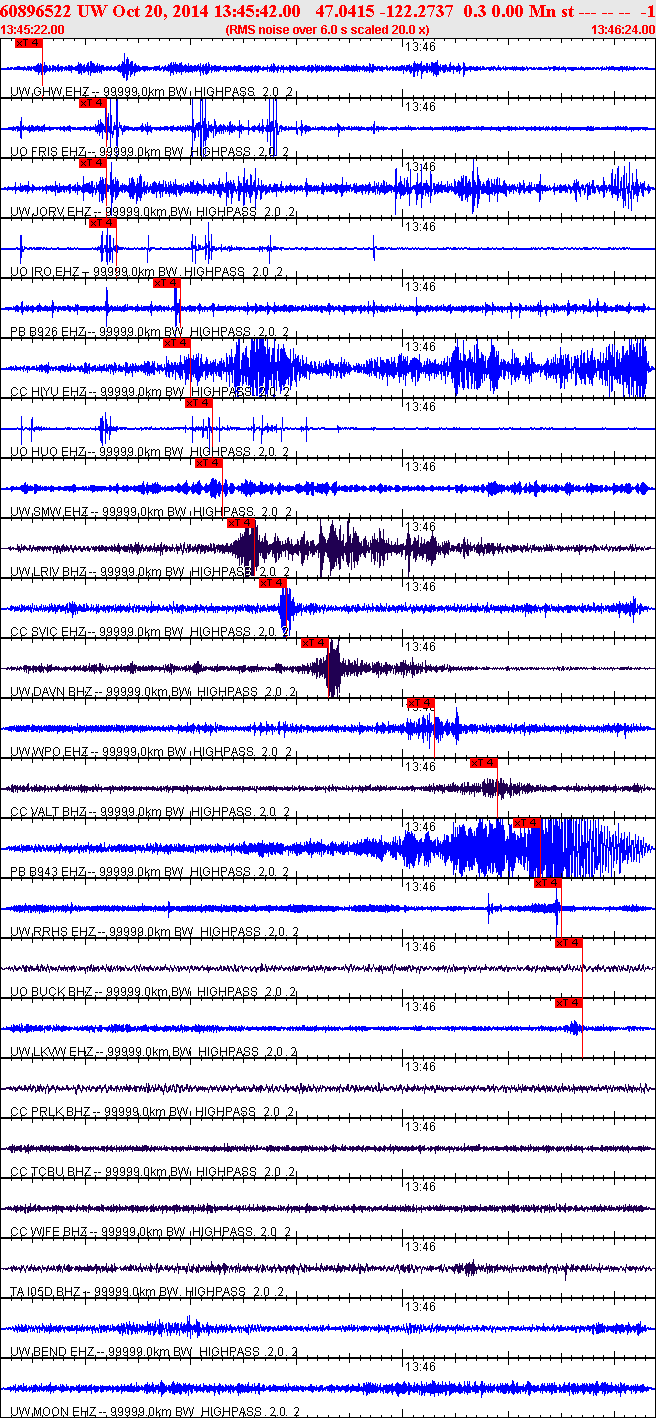
Task: Click the UW.SMW.EHZ station label
Action: [x=49, y=512]
